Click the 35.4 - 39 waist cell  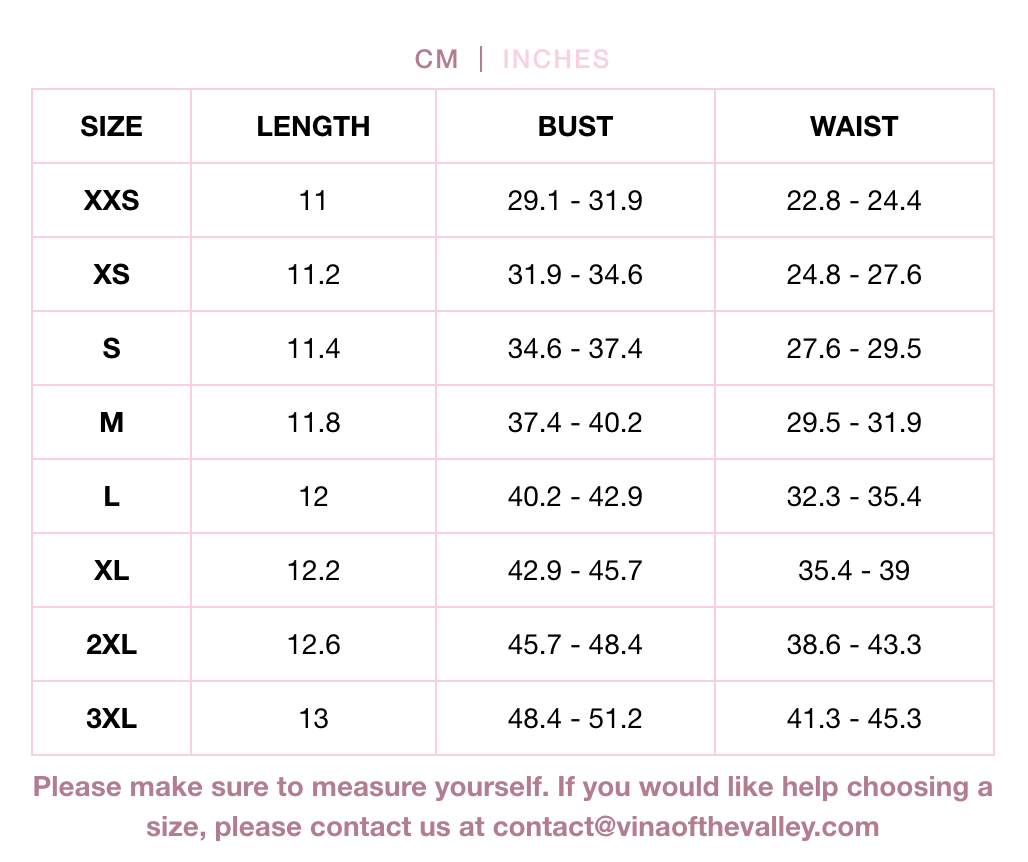click(x=854, y=571)
